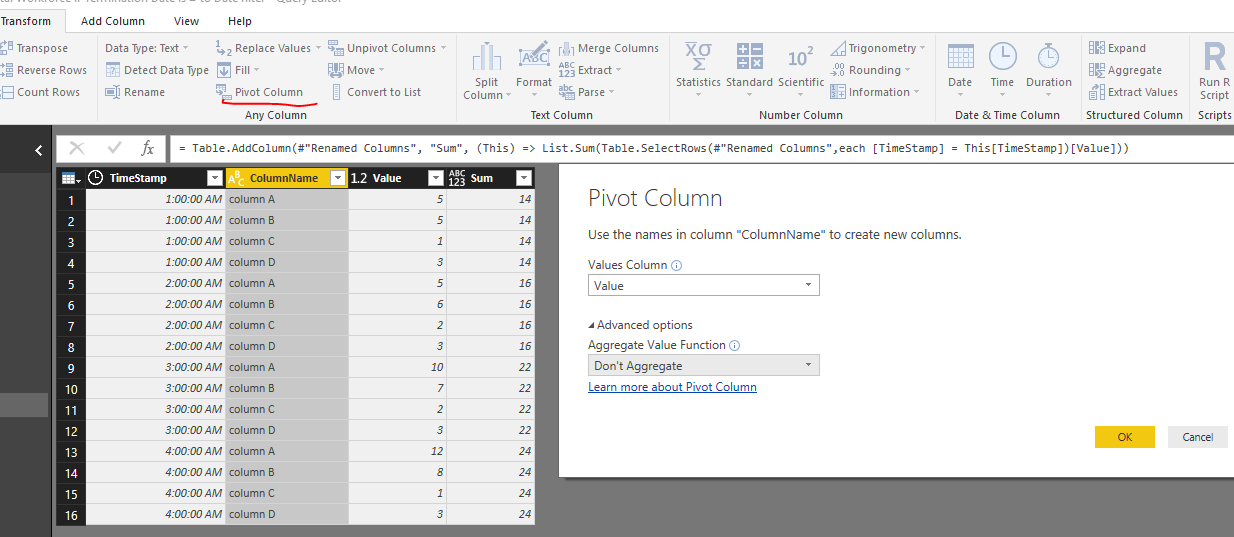Click the Aggregate Value Function info icon
The image size is (1234, 537).
(x=735, y=345)
